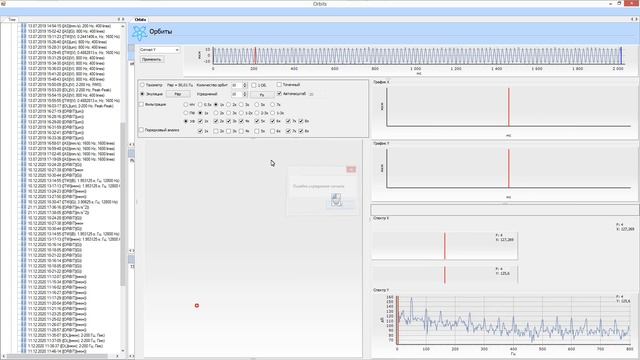Uncheck the Автомасштаб checkbox
This screenshot has width=640, height=360.
(x=279, y=93)
